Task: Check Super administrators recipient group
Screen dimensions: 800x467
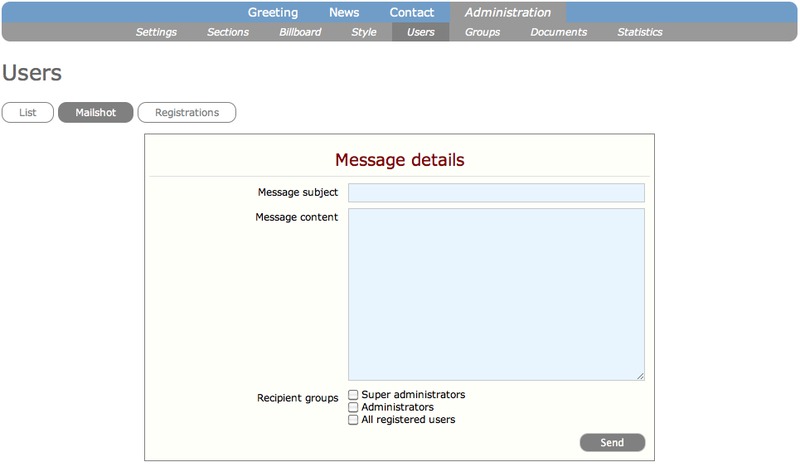Action: coord(353,395)
